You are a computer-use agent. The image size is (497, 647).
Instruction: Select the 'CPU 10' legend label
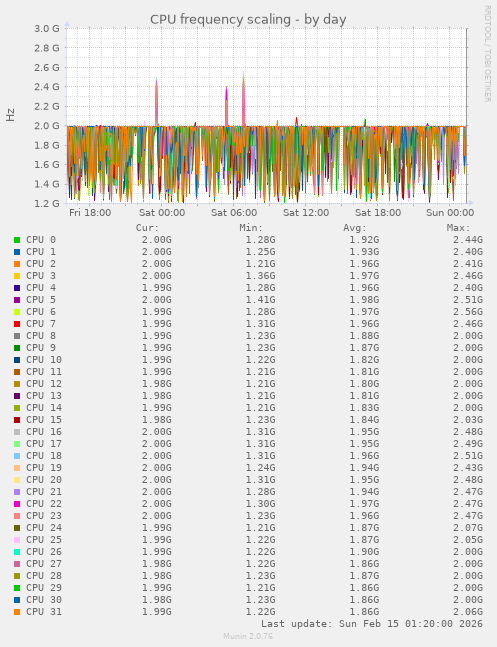[x=44, y=360]
